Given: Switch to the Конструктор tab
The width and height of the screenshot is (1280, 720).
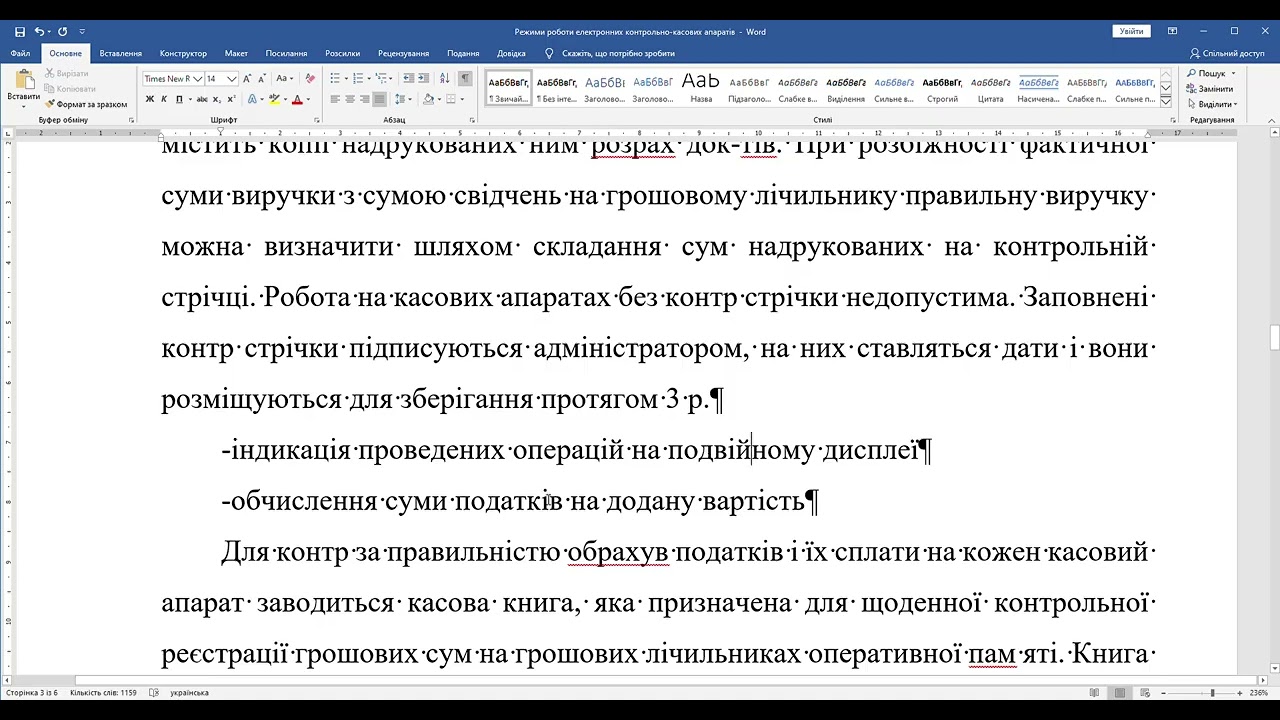Looking at the screenshot, I should [183, 53].
